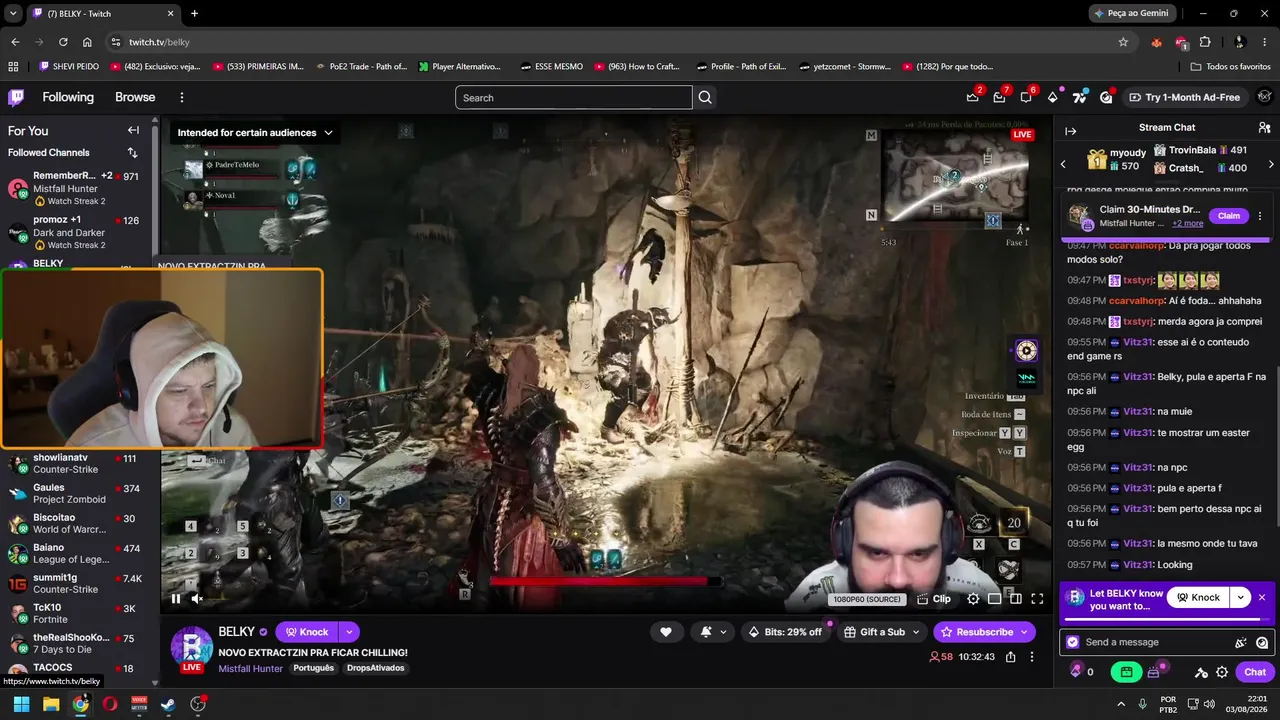The height and width of the screenshot is (720, 1280).
Task: Click Knock in the chat banner
Action: (x=1198, y=597)
